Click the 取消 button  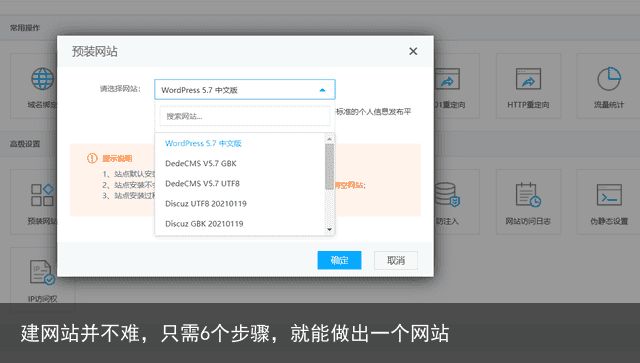[396, 261]
